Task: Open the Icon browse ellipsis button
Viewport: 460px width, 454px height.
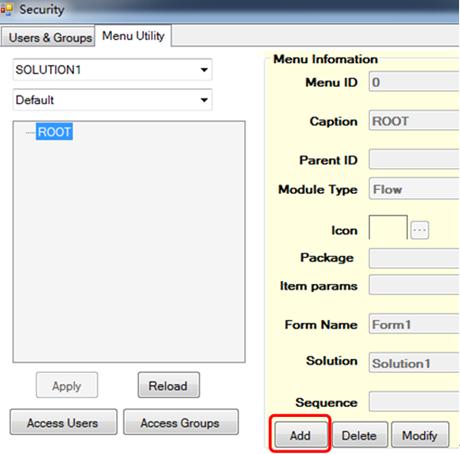Action: click(420, 230)
